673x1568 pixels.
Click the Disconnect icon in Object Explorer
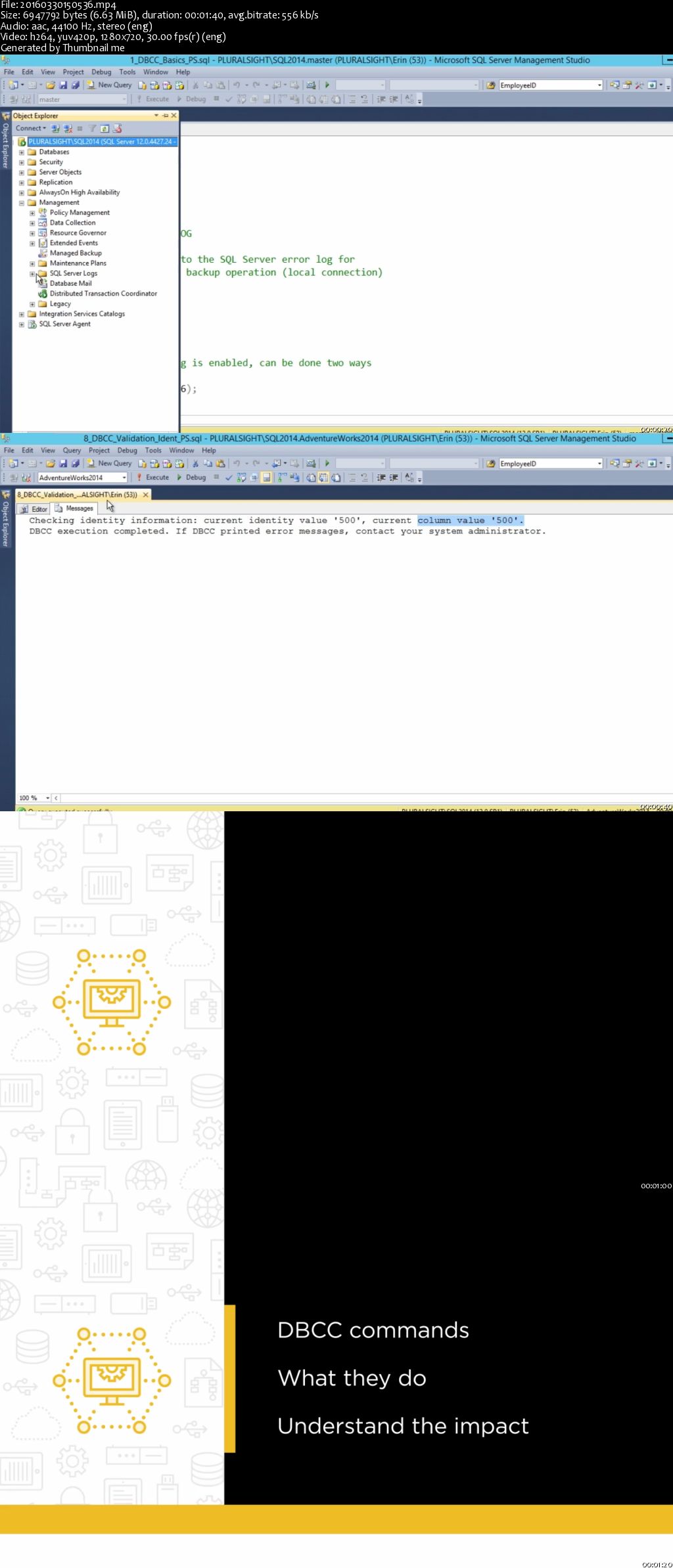point(68,128)
